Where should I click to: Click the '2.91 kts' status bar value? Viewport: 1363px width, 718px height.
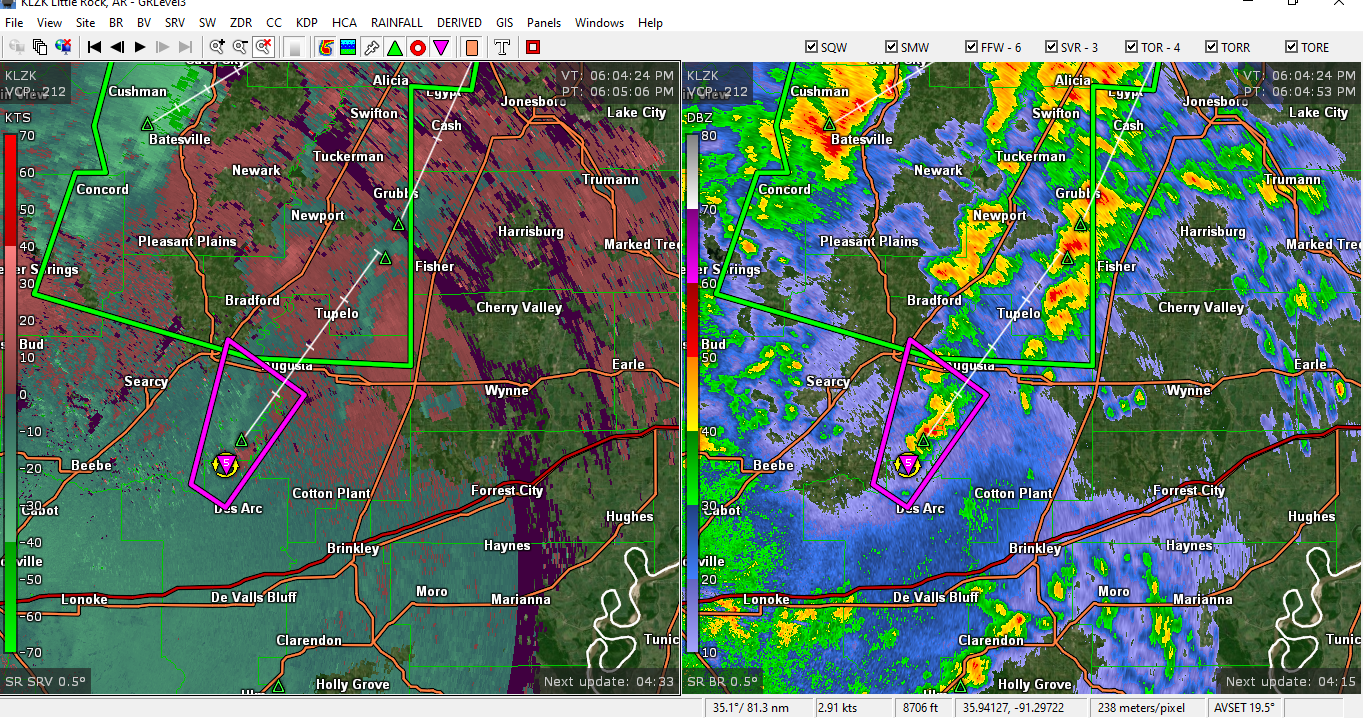click(x=837, y=708)
